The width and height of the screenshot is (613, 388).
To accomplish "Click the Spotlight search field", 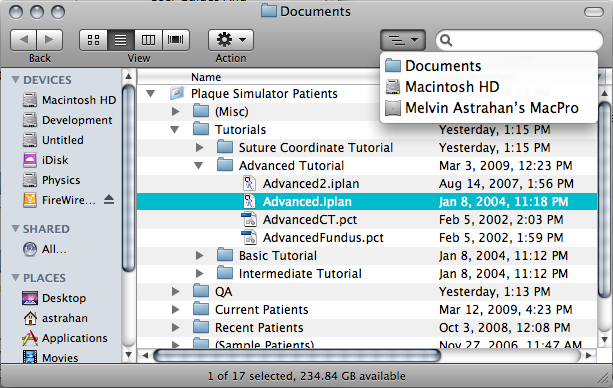I will (x=519, y=40).
